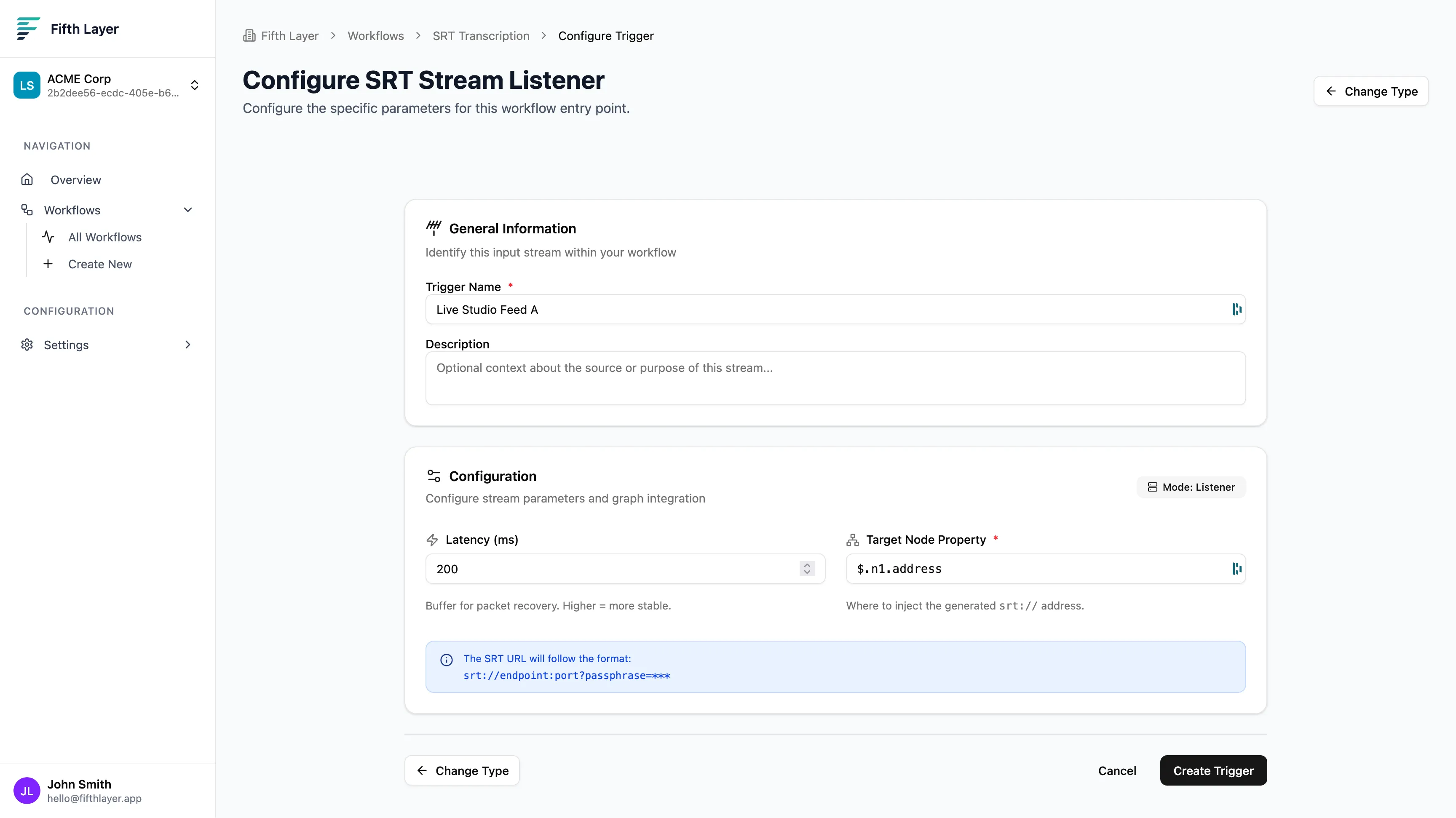Click the Buffer for packet recovery hint
Screen dimensions: 1456x818
tap(548, 606)
